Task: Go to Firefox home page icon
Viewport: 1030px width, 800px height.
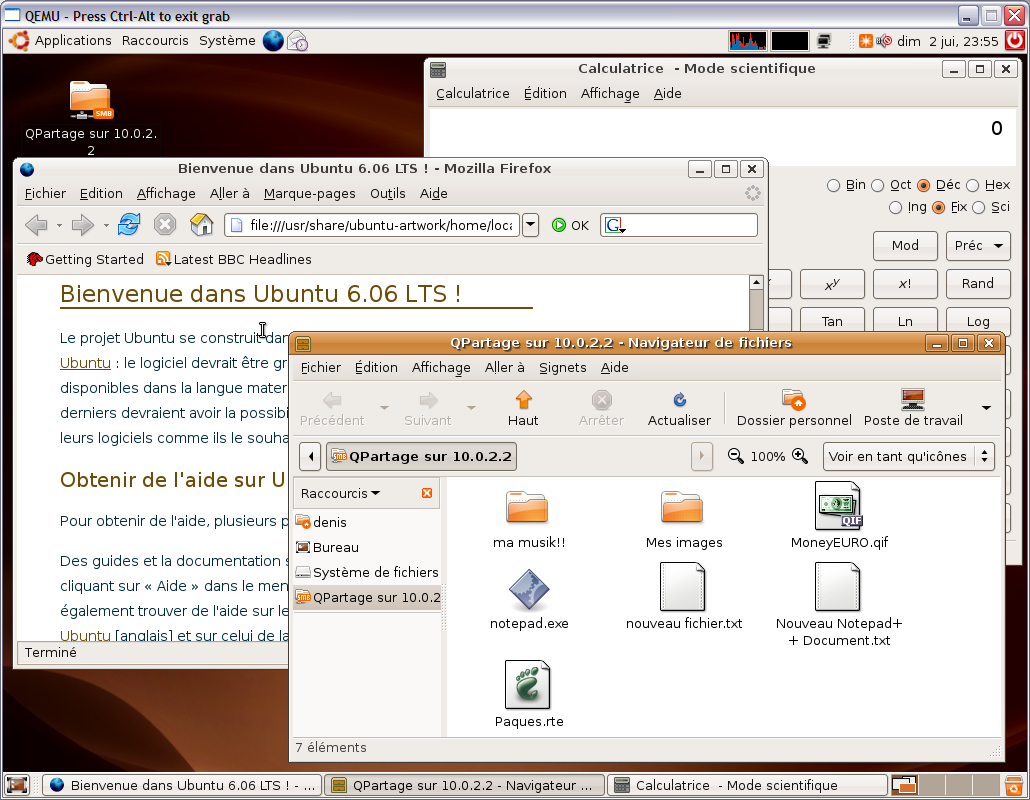Action: [x=202, y=225]
